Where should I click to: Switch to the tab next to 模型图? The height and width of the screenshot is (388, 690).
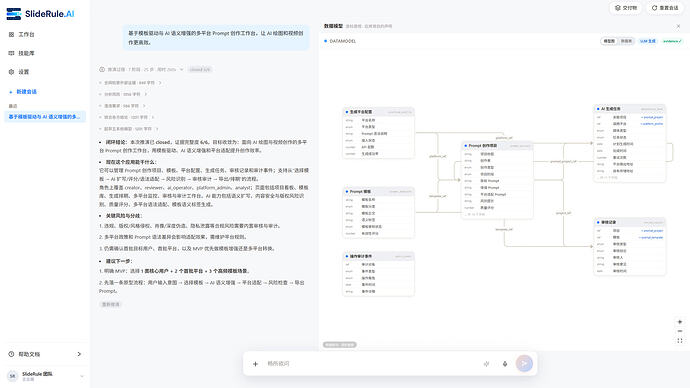coord(626,41)
